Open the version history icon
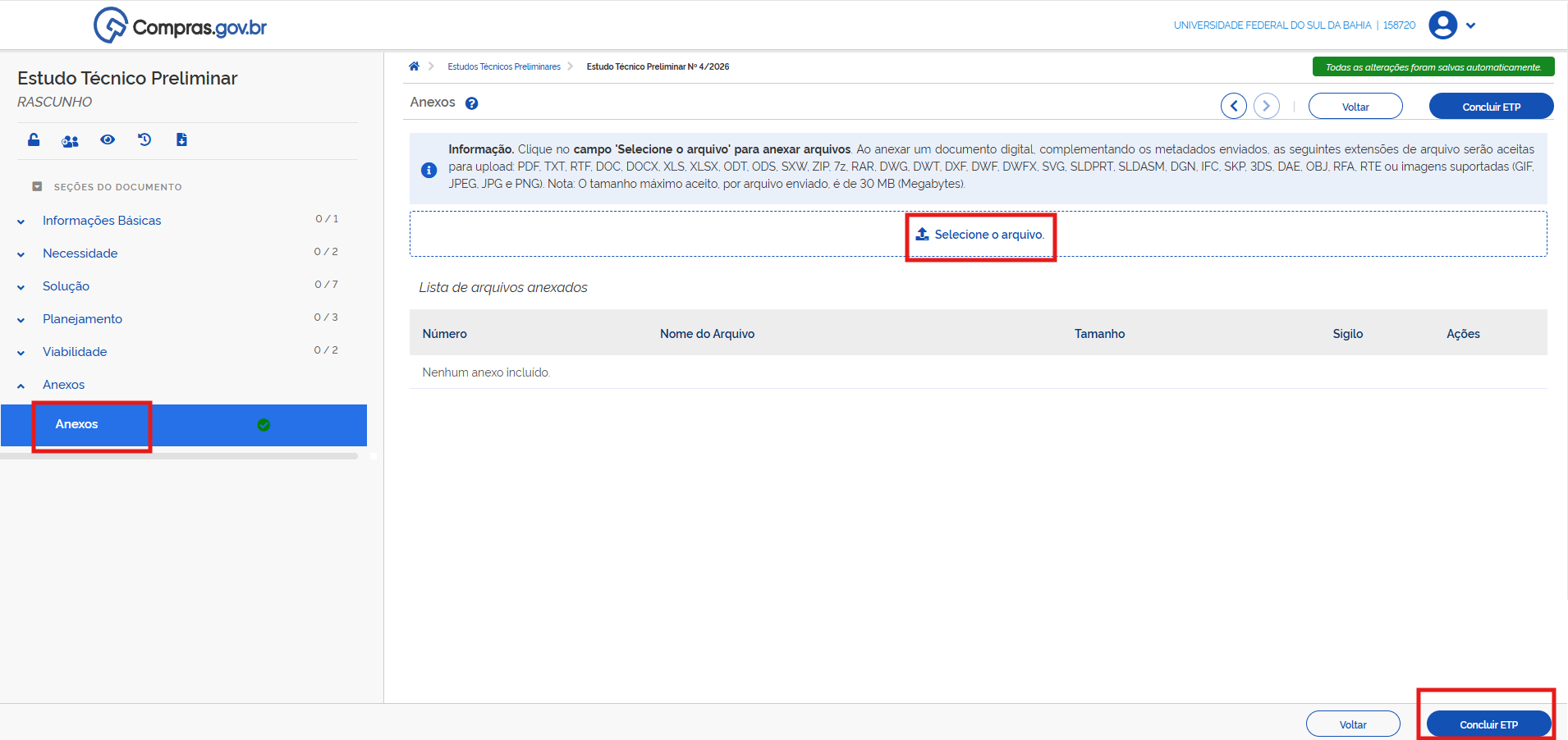The height and width of the screenshot is (740, 1568). [144, 139]
